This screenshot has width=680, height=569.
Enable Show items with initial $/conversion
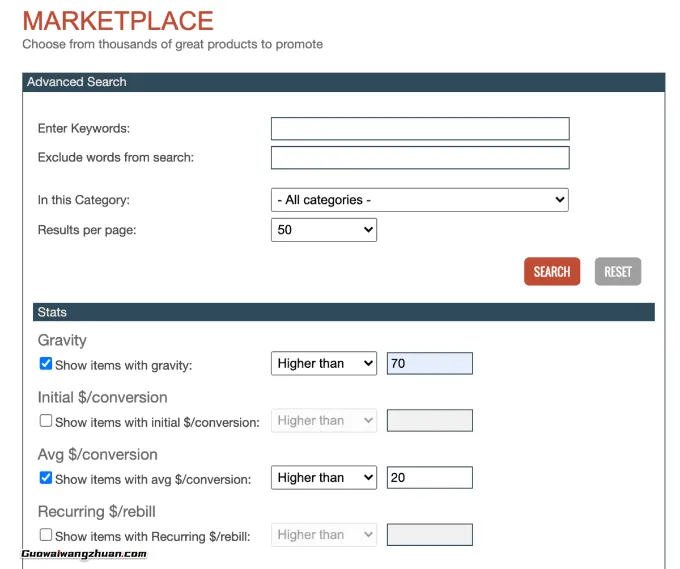[x=46, y=421]
